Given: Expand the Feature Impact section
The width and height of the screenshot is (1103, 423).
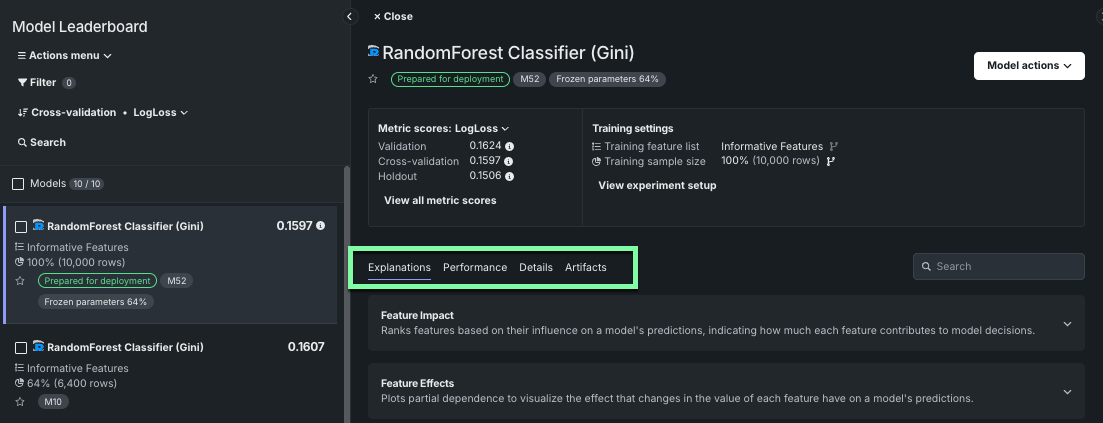Looking at the screenshot, I should (x=1067, y=323).
